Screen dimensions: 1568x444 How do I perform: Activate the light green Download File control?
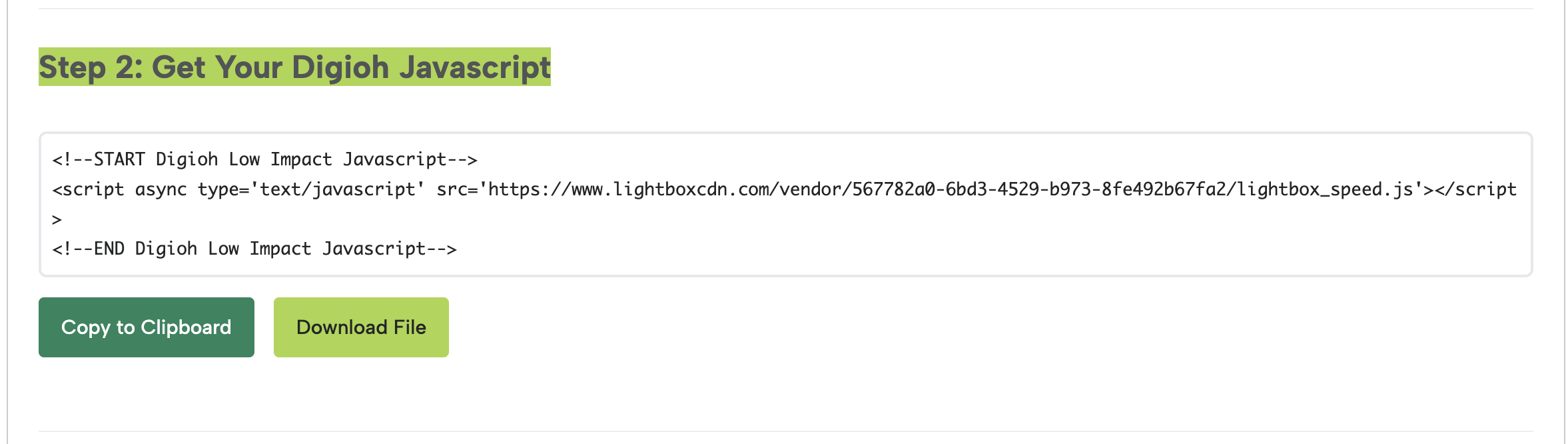[x=360, y=327]
